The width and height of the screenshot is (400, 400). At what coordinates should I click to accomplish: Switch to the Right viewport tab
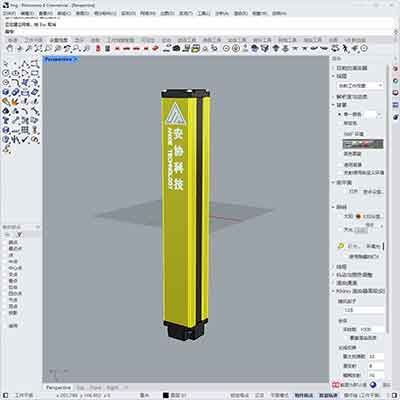(x=113, y=388)
